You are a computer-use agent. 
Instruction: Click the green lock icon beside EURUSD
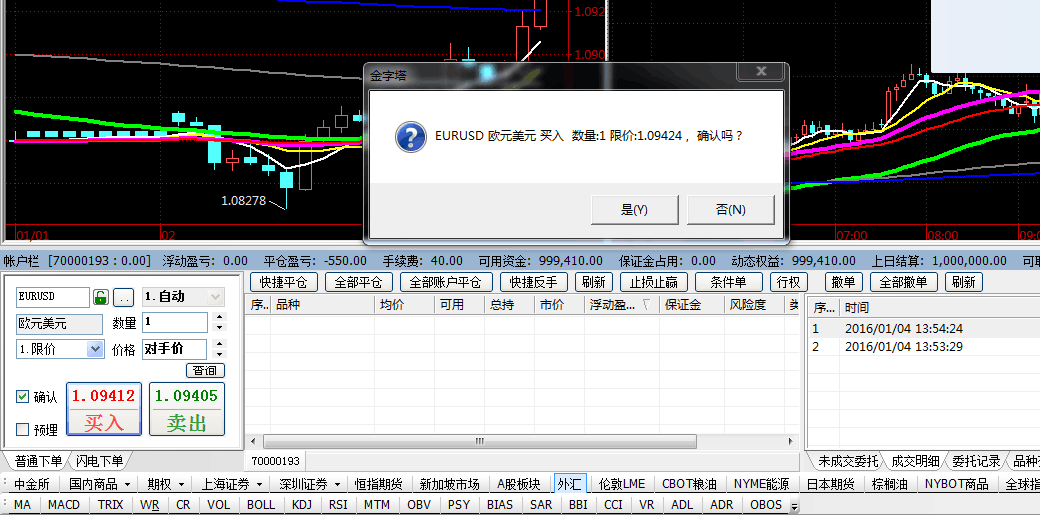click(x=100, y=297)
